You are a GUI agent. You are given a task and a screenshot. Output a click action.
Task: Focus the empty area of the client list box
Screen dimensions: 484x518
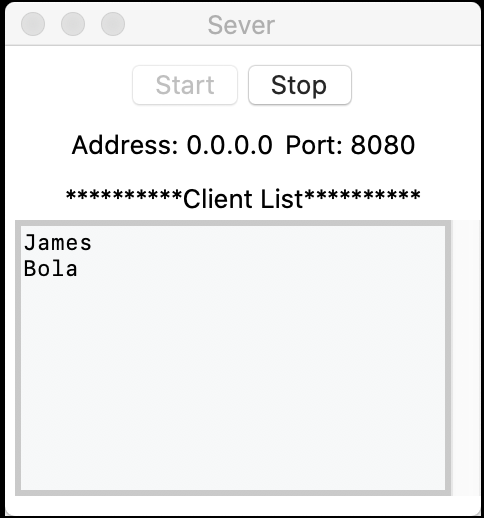tap(233, 383)
